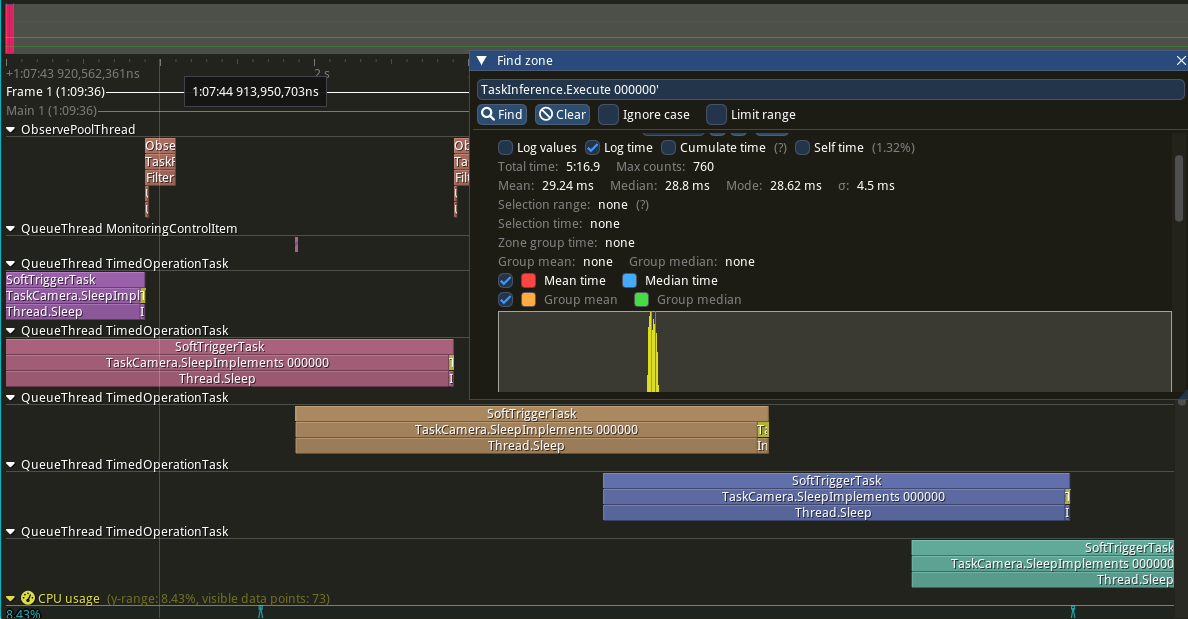The image size is (1188, 619).
Task: Enable the Self time checkbox
Action: pyautogui.click(x=802, y=147)
